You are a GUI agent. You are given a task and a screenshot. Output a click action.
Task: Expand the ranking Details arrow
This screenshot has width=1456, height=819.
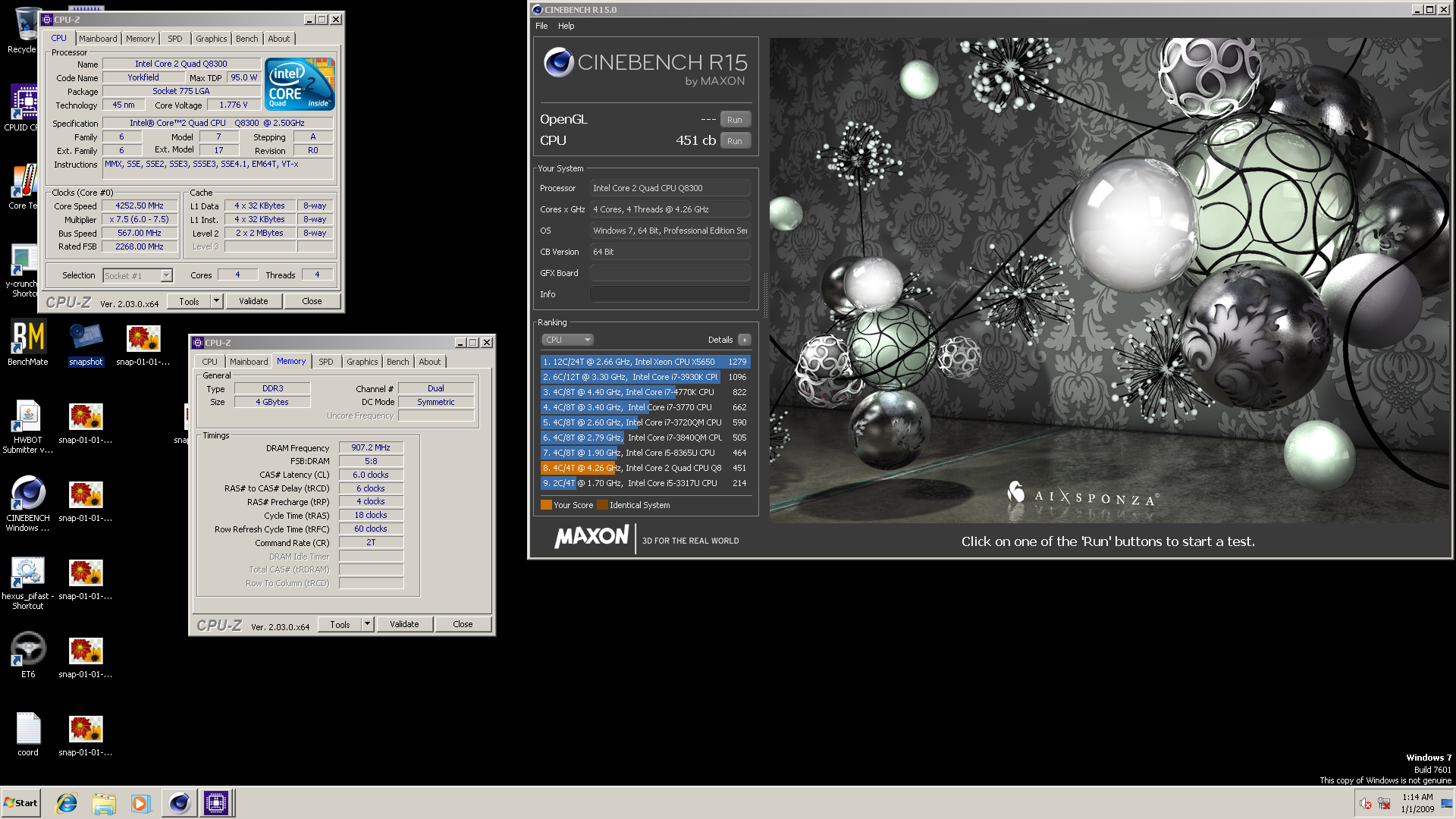click(x=745, y=340)
